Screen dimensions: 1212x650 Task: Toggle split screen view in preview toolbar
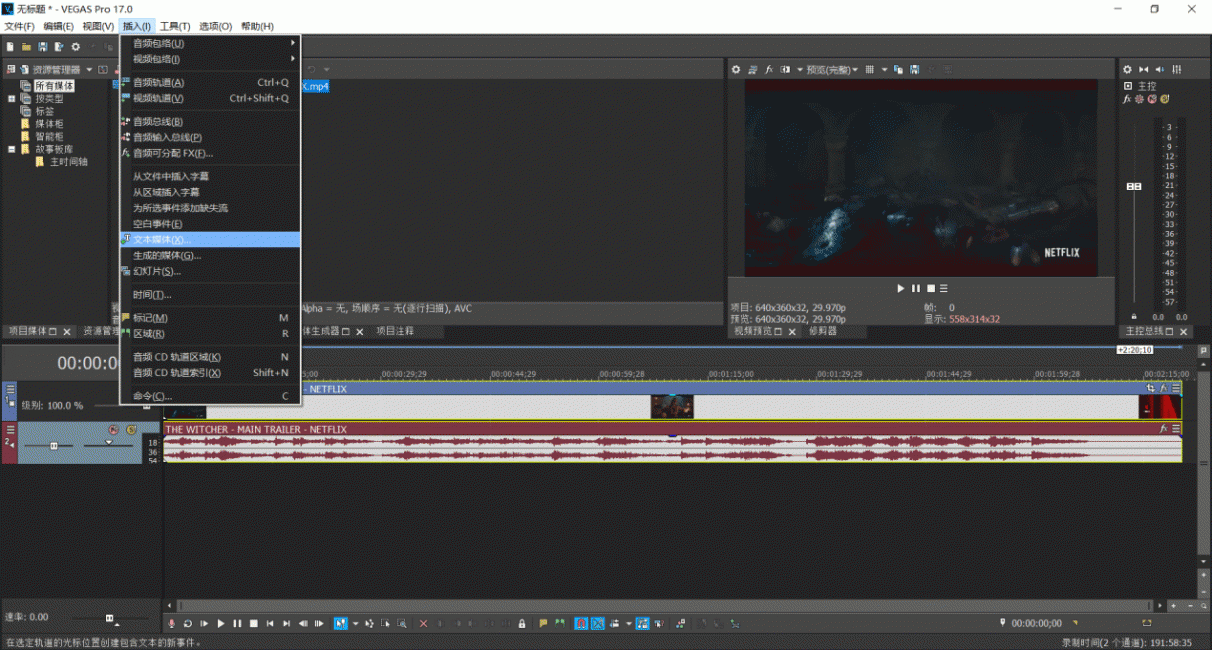click(784, 69)
